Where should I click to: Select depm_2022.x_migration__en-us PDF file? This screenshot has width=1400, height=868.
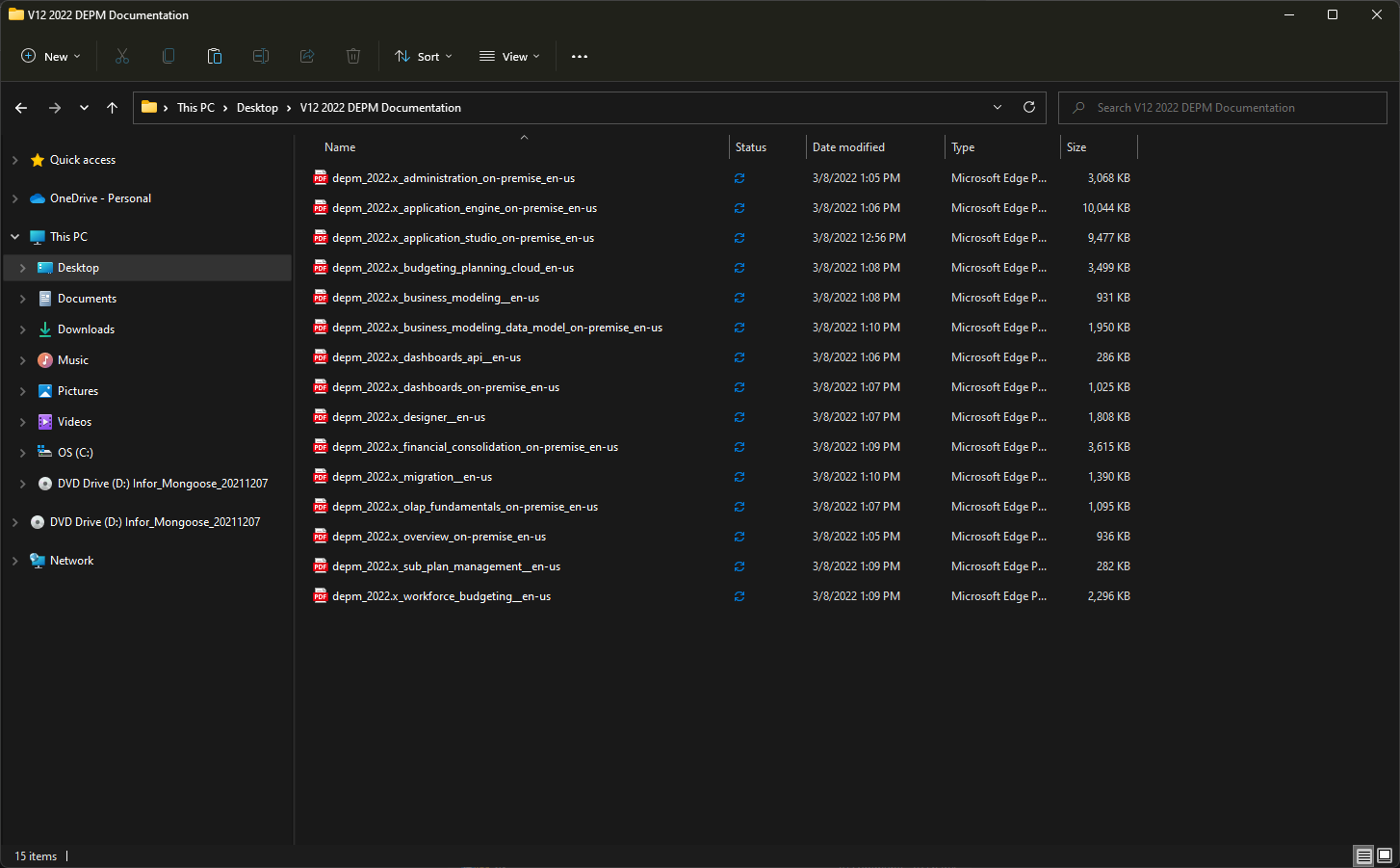[412, 477]
